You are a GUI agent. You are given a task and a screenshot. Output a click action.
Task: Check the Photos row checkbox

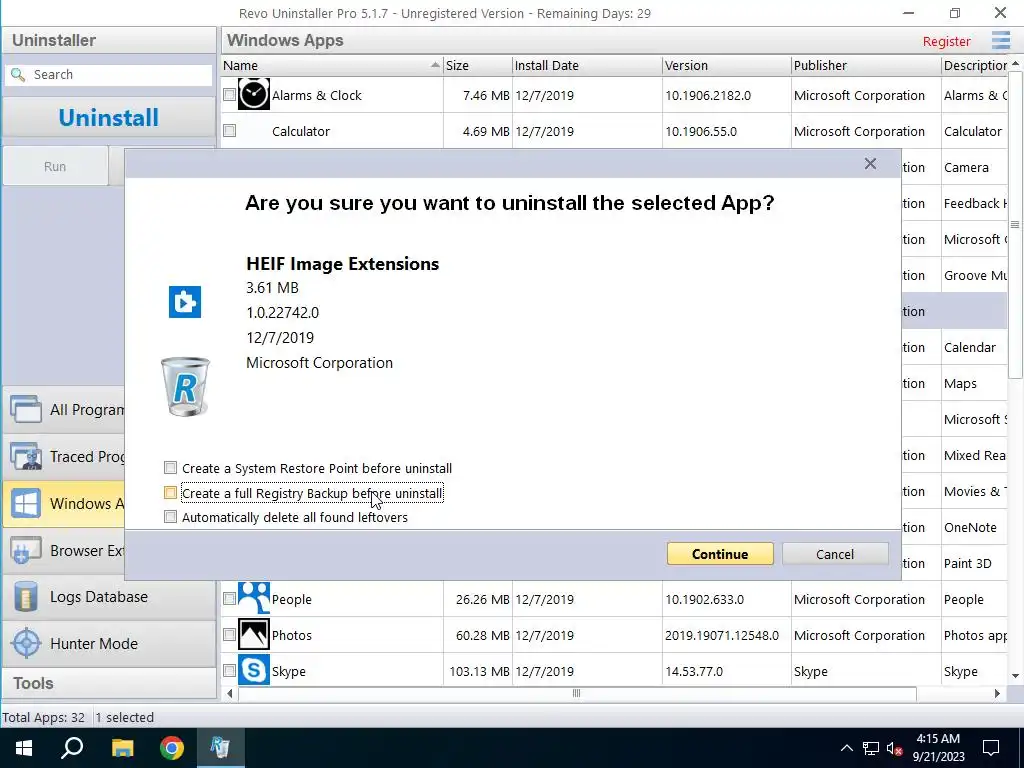pyautogui.click(x=229, y=635)
